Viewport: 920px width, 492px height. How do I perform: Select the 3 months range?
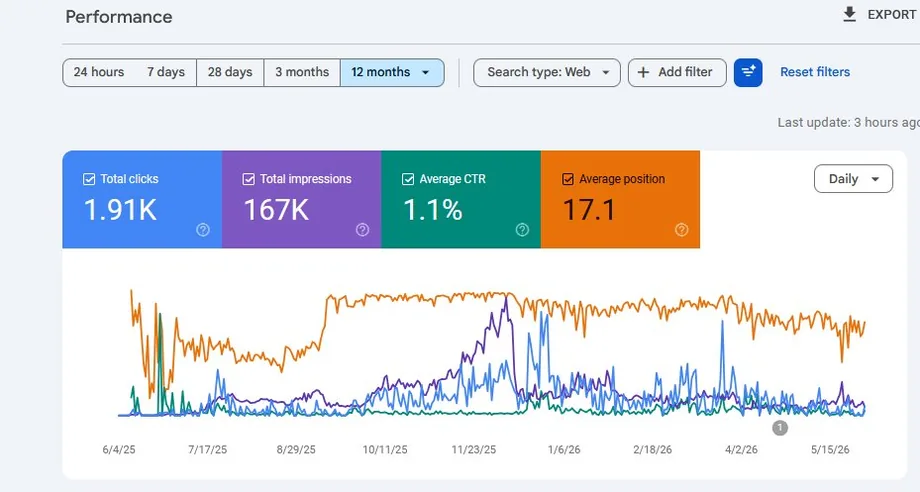[x=302, y=72]
